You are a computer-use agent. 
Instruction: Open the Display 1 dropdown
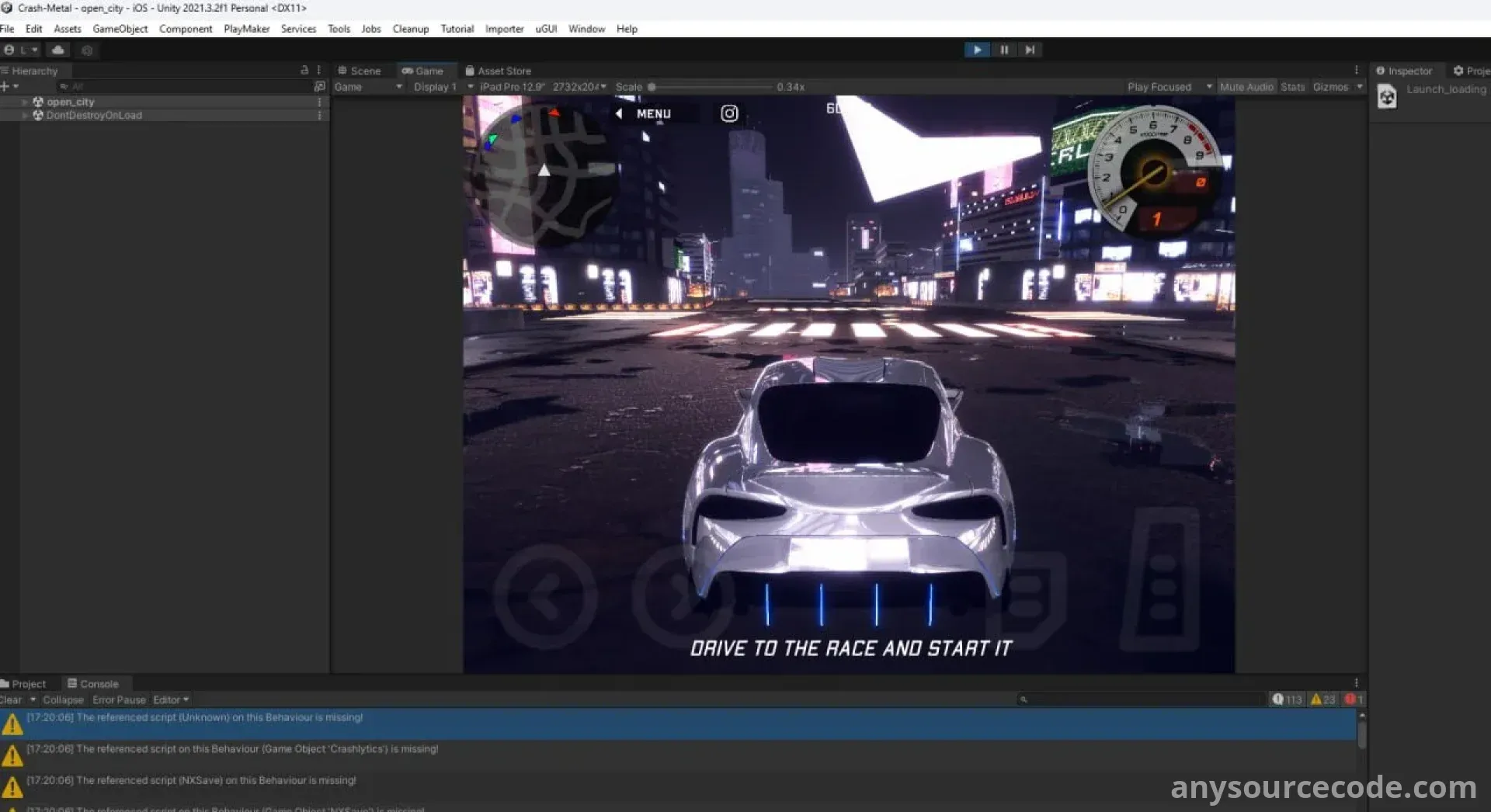coord(435,87)
